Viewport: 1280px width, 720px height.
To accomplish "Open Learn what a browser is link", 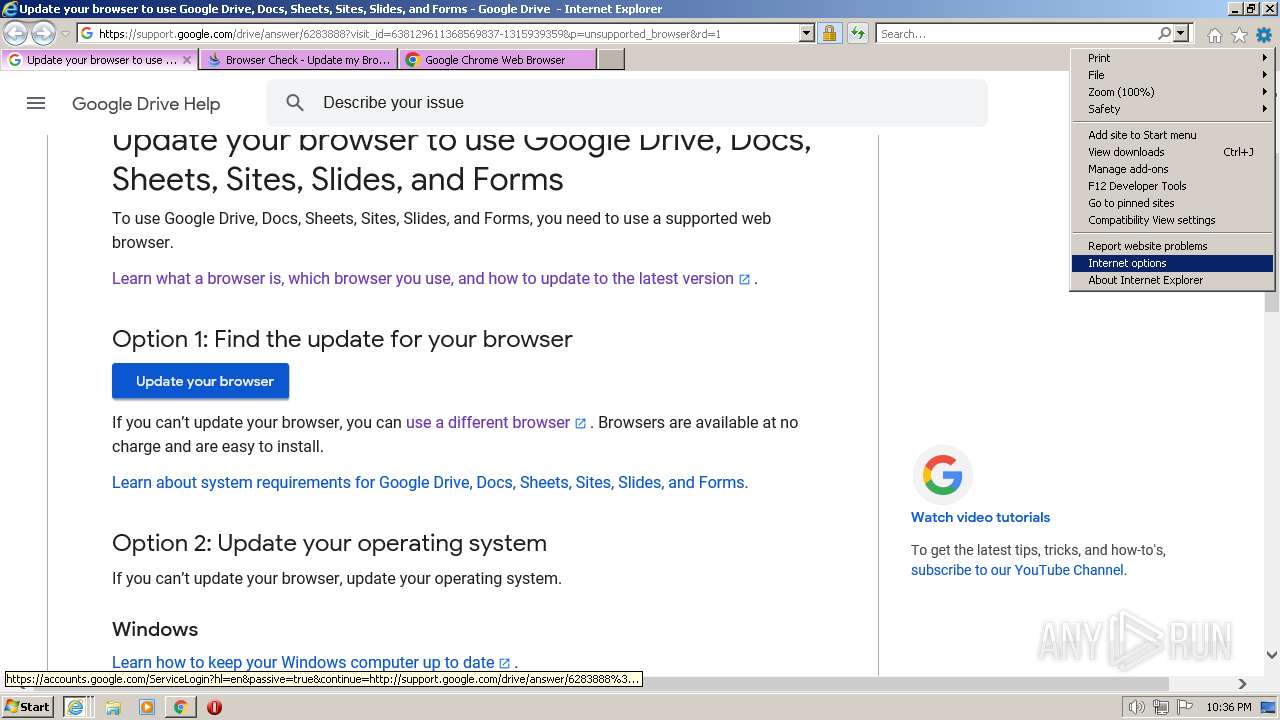I will (431, 279).
